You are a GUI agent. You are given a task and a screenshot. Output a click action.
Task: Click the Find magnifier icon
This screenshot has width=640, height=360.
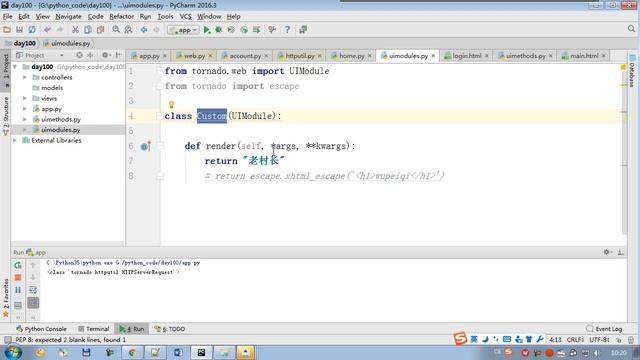click(x=116, y=30)
